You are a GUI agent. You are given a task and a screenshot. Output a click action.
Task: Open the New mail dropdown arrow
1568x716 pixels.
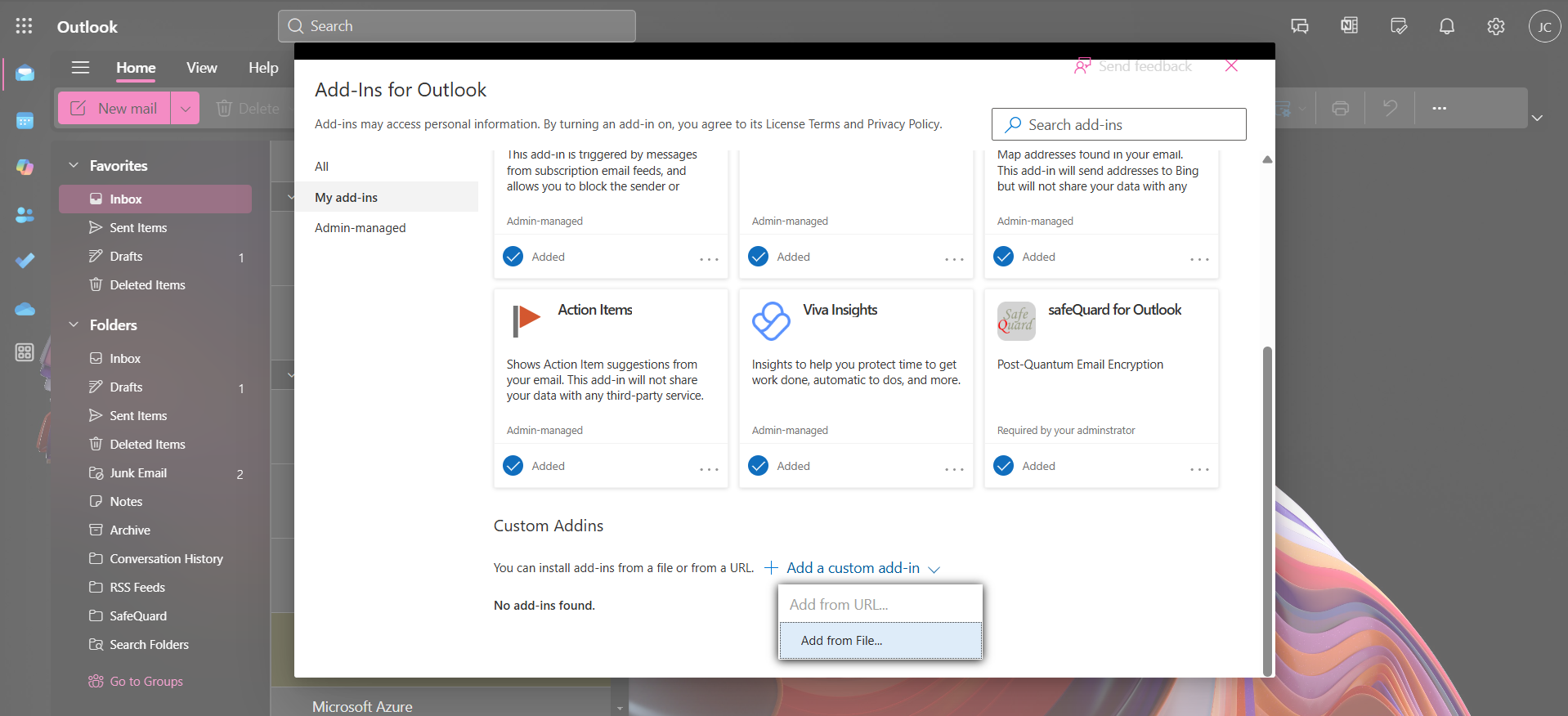[x=186, y=108]
